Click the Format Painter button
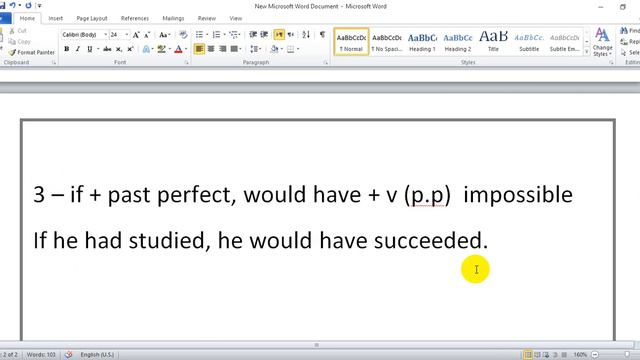 tap(32, 52)
